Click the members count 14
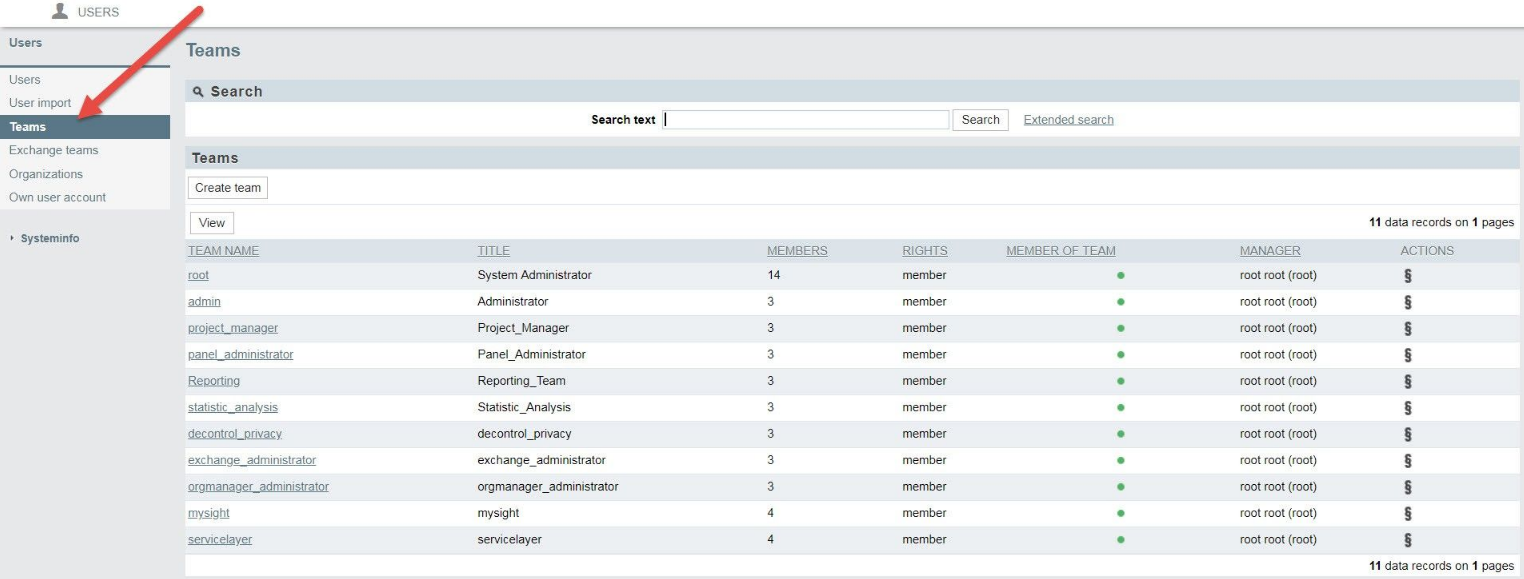Viewport: 1524px width, 579px height. click(x=774, y=275)
